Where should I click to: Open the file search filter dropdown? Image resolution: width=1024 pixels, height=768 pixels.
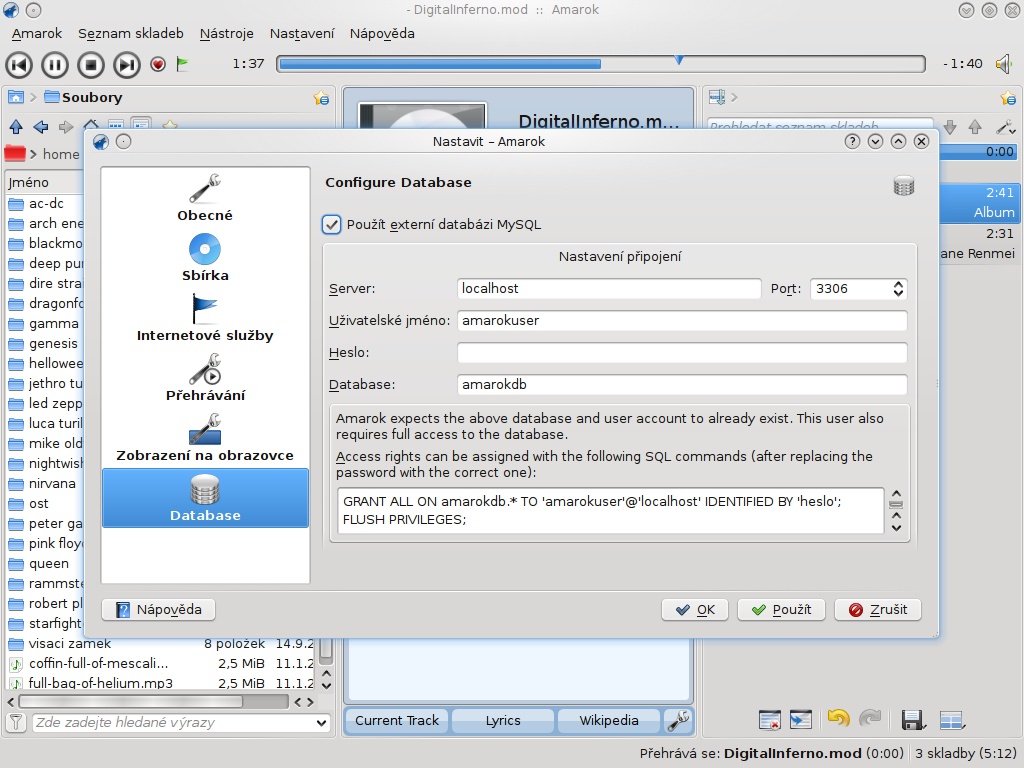click(x=321, y=723)
